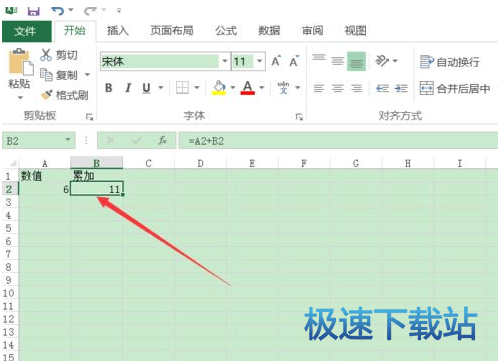Apply yellow fill color bucket
This screenshot has width=498, height=361.
point(219,88)
